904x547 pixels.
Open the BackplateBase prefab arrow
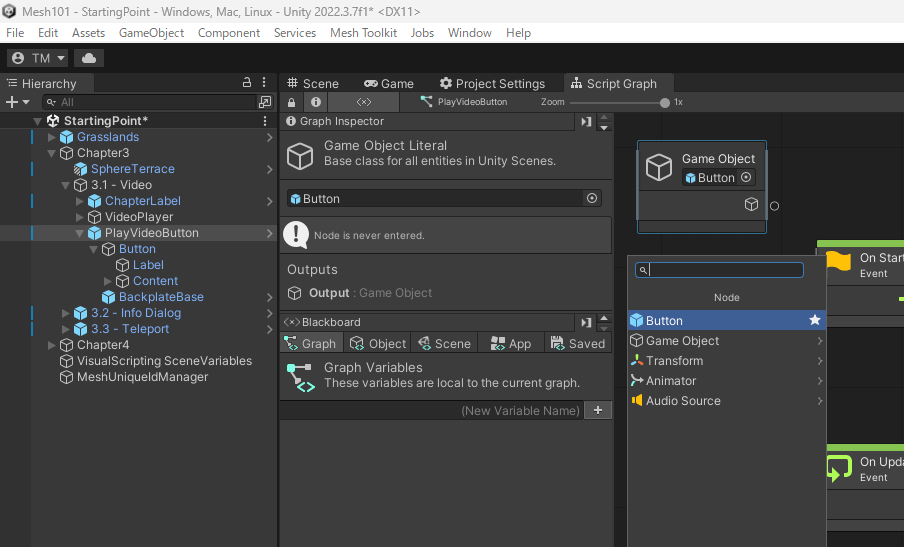(269, 297)
